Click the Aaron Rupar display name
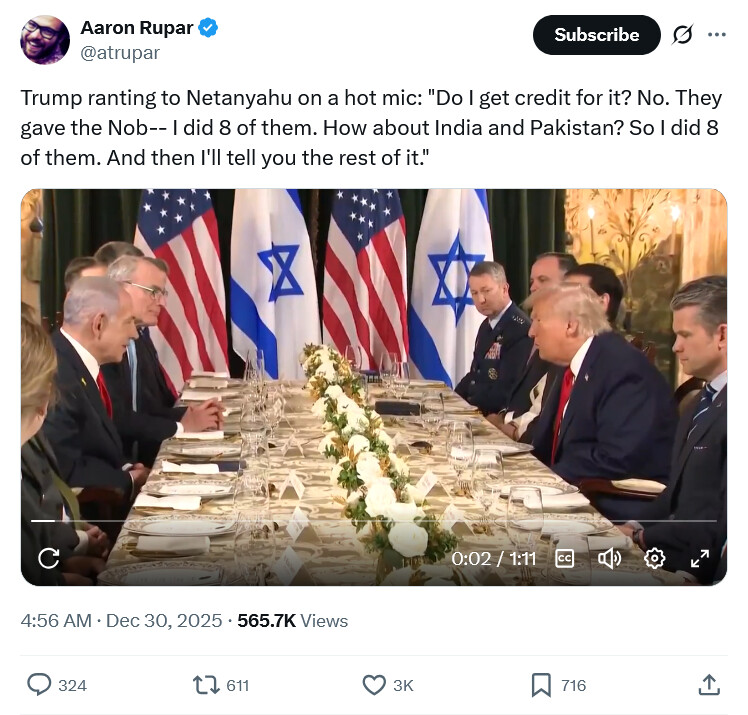 [x=136, y=29]
